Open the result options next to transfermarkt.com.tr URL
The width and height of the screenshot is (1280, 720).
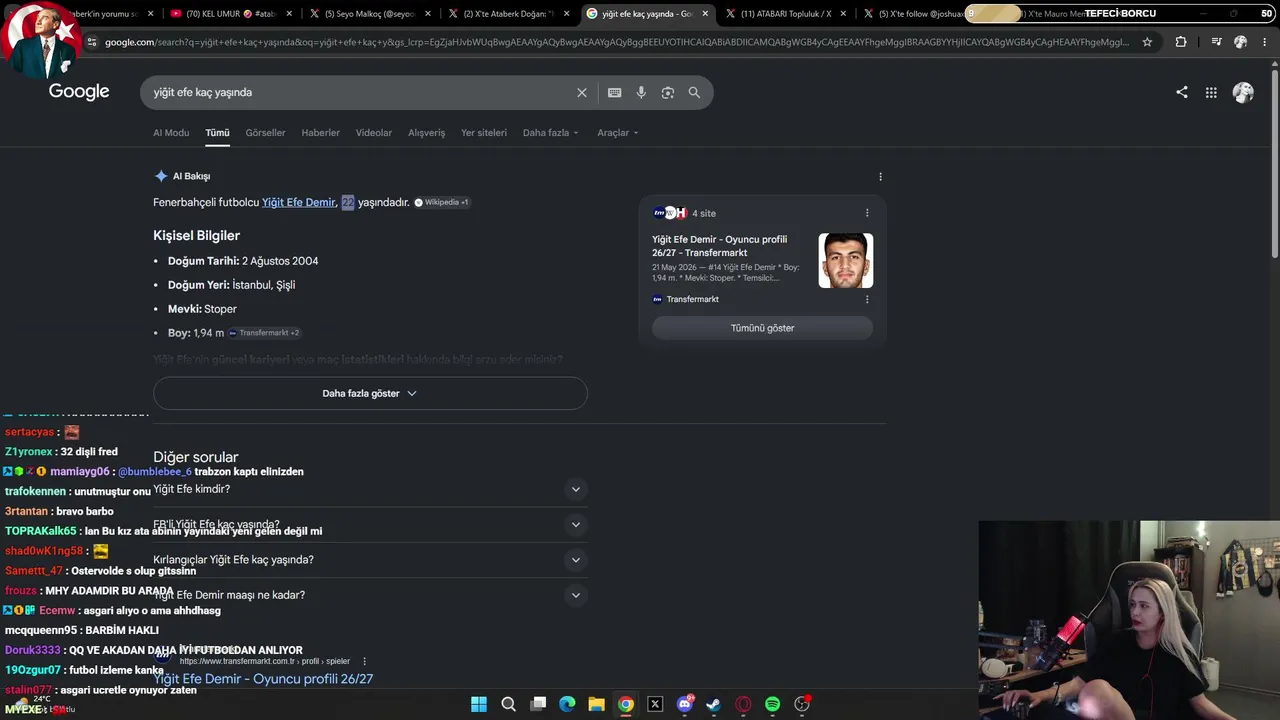364,661
